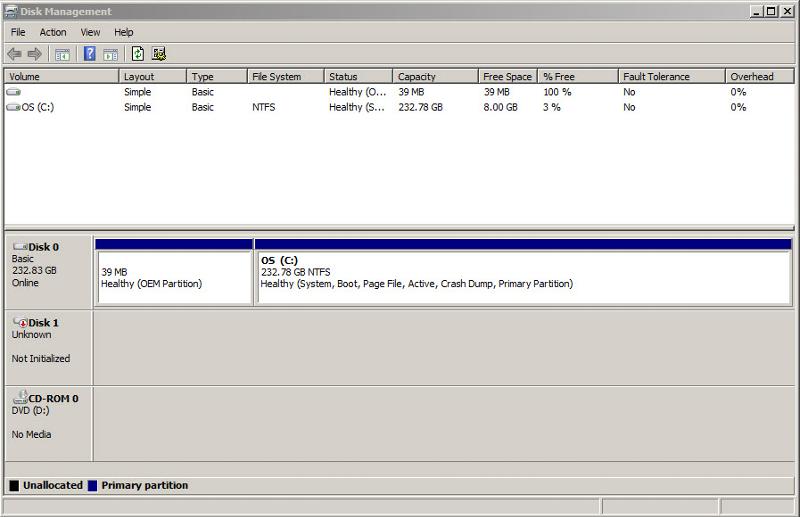800x517 pixels.
Task: Click the Disk 1 Not Initialized text
Action: 41,359
